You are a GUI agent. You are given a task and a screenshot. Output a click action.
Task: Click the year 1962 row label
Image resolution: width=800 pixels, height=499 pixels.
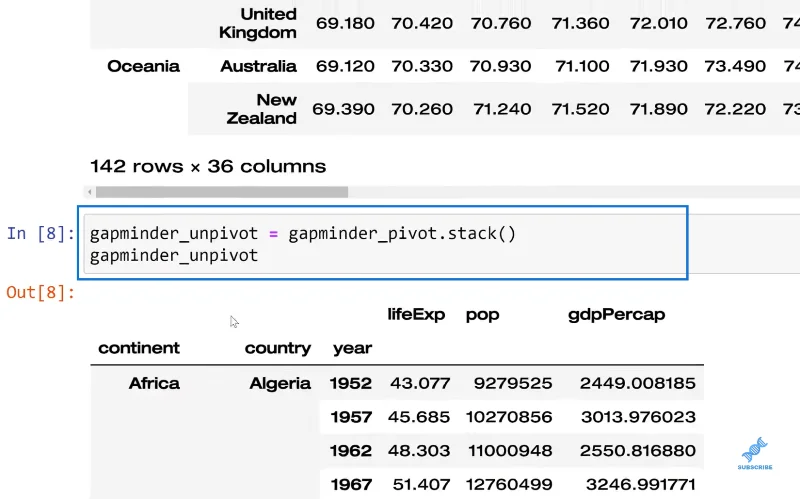pyautogui.click(x=351, y=451)
